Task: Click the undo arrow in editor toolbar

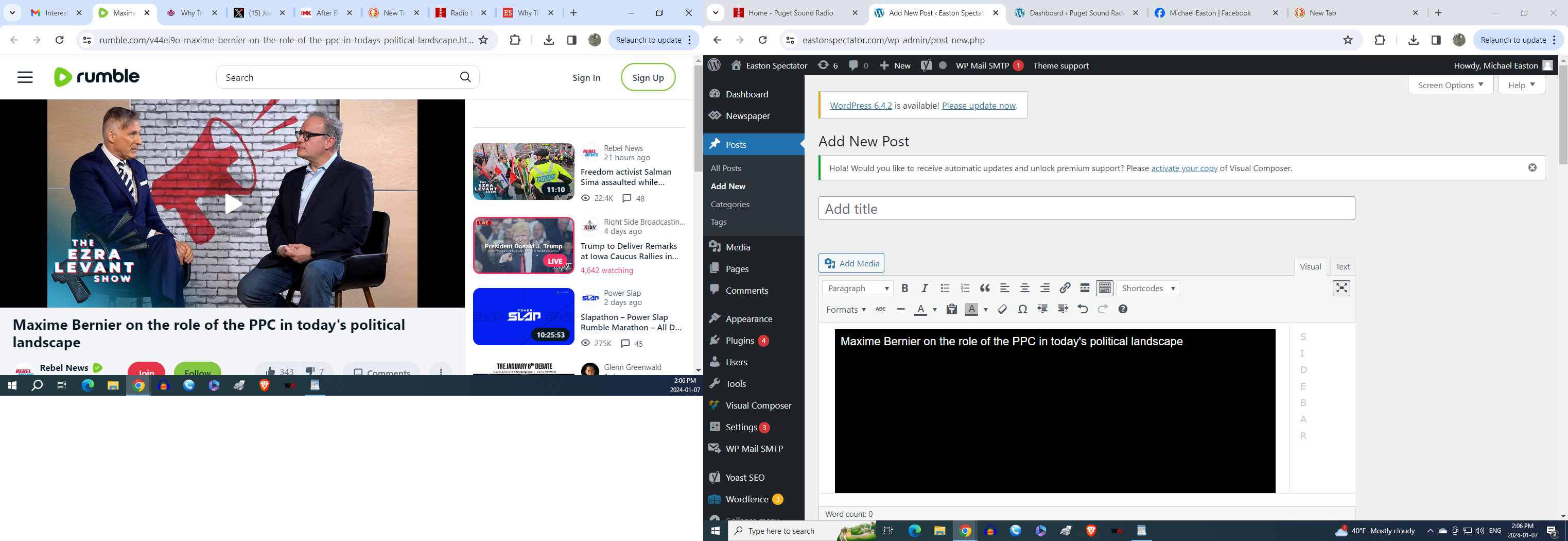Action: (1082, 310)
